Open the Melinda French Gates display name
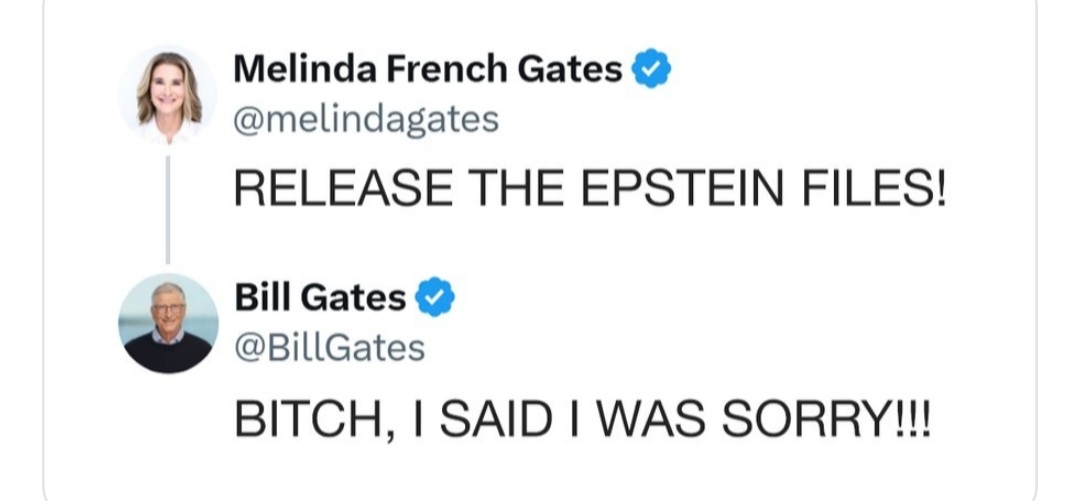Image resolution: width=1080 pixels, height=501 pixels. tap(428, 68)
